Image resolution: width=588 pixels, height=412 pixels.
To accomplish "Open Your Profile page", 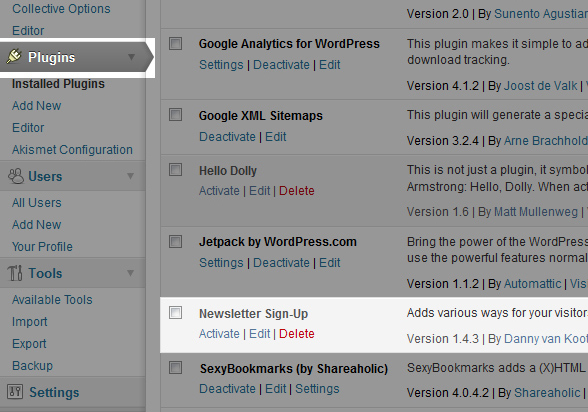I will point(42,247).
